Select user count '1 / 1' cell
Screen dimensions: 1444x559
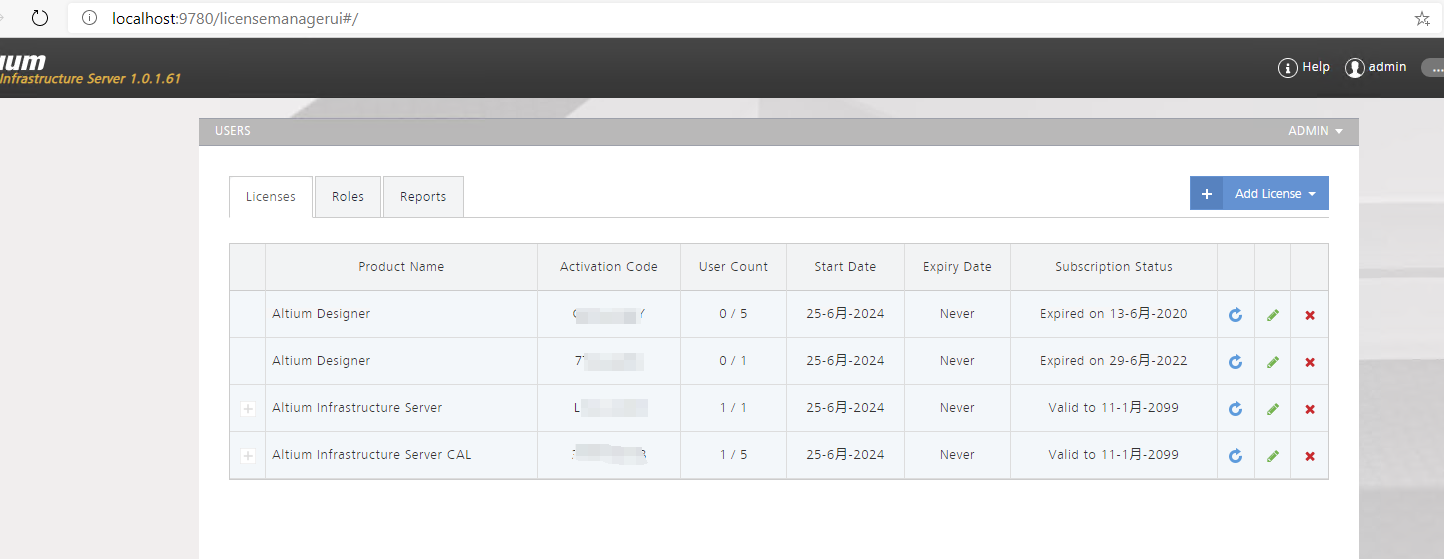[x=733, y=408]
